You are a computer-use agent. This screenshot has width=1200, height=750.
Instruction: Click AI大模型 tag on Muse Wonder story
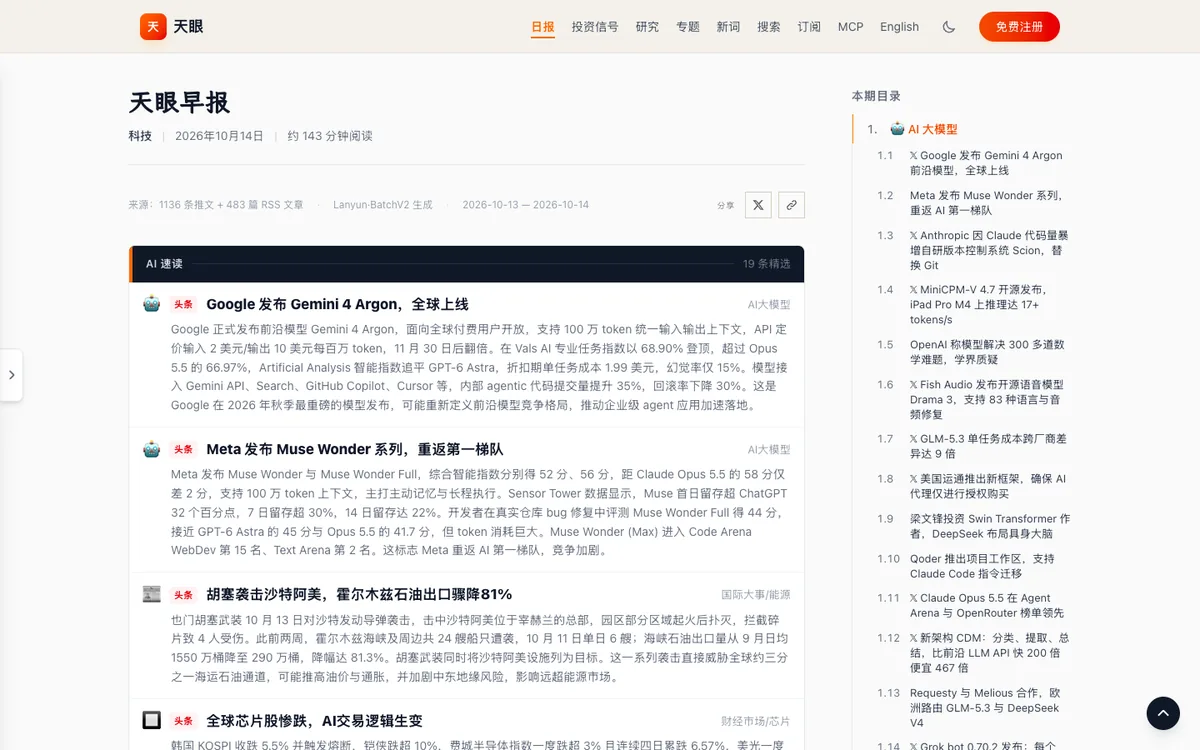769,450
